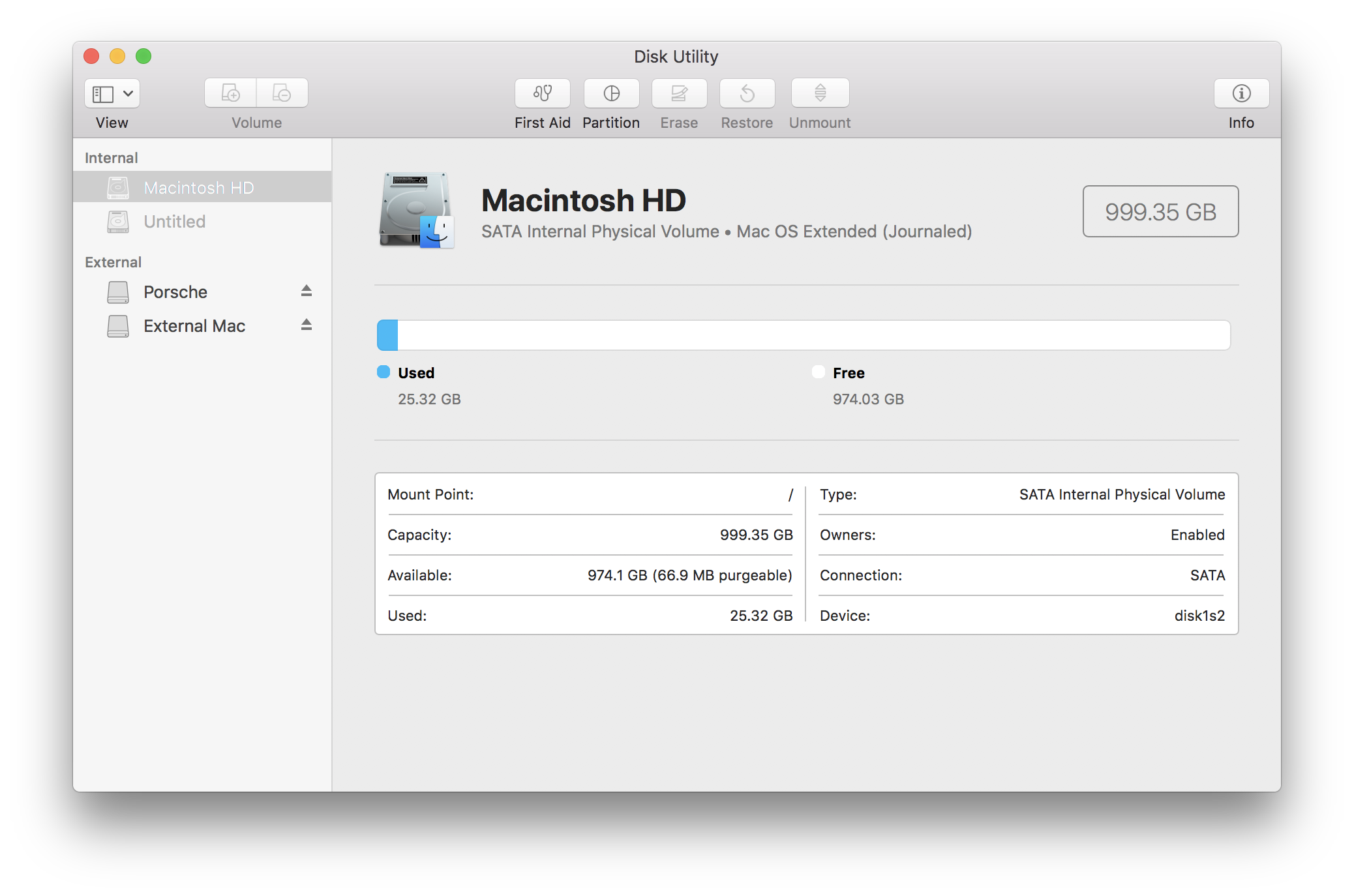1354x896 pixels.
Task: Minimize the Disk Utility window
Action: pos(117,56)
